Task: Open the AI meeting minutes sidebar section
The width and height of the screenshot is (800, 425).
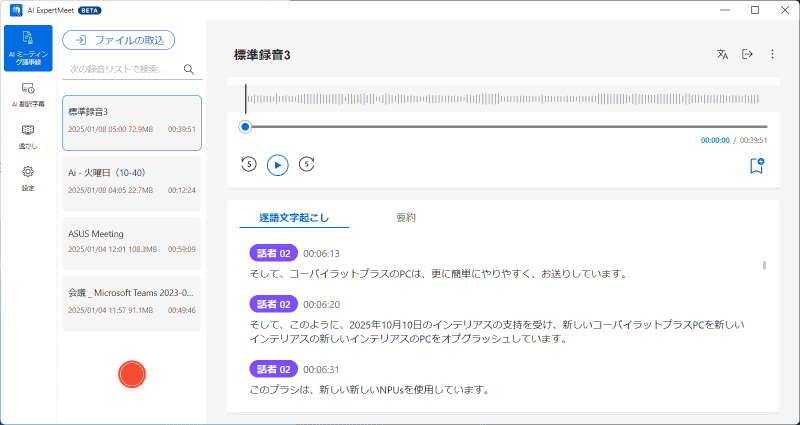Action: click(x=28, y=48)
